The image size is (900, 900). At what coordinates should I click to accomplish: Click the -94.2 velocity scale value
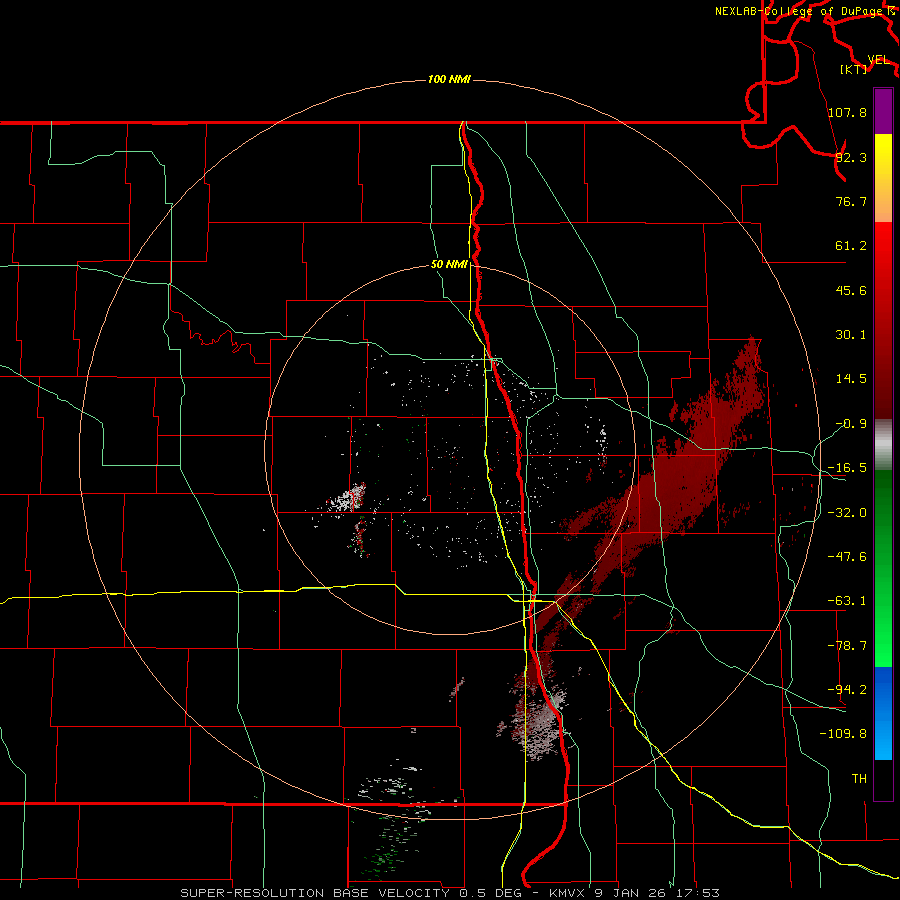click(847, 690)
